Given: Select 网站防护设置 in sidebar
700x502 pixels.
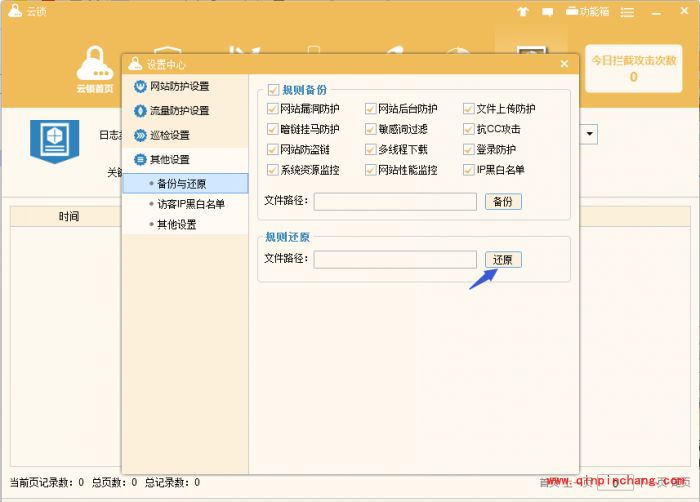Looking at the screenshot, I should pos(185,86).
